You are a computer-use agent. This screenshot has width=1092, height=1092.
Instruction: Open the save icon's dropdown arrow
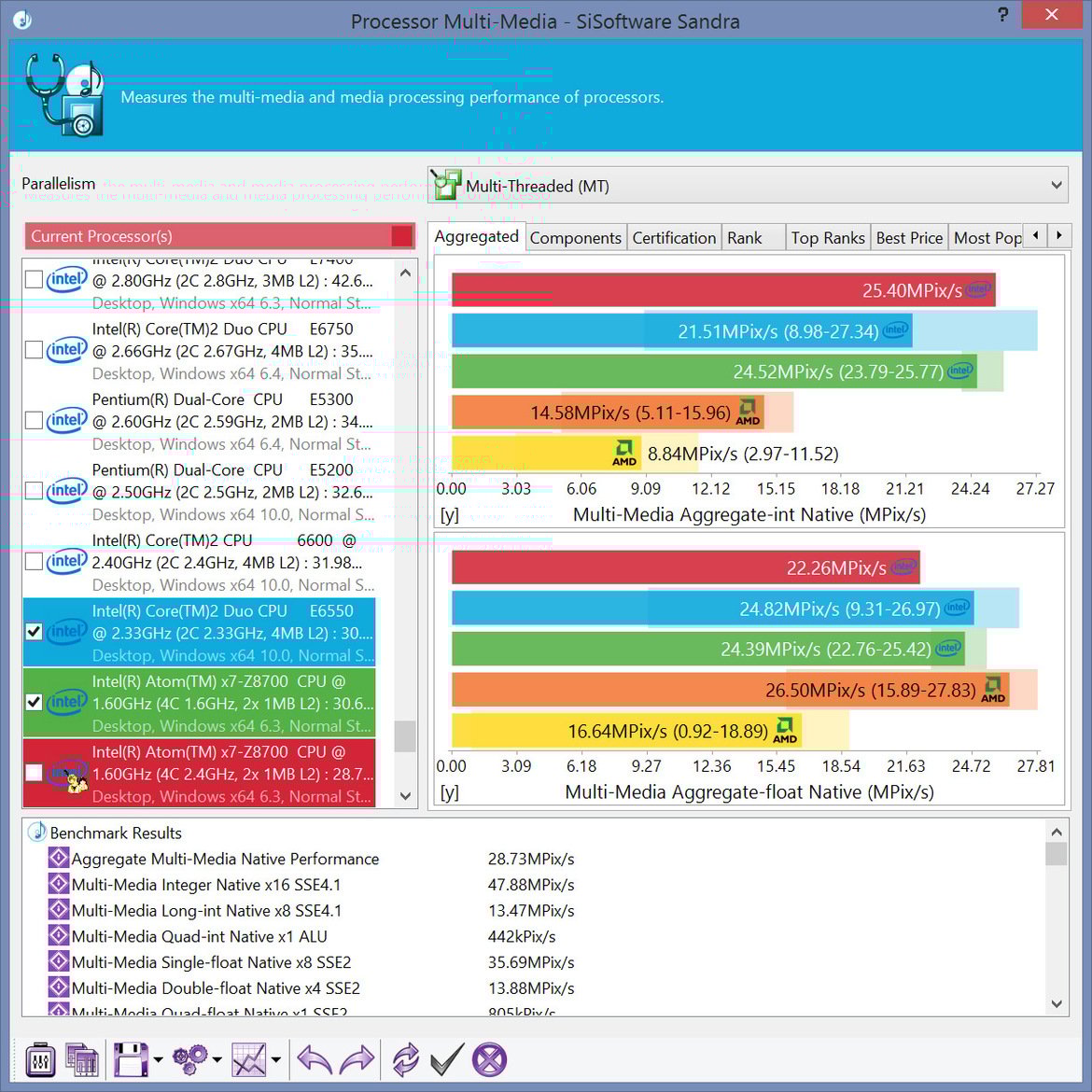coord(158,1060)
